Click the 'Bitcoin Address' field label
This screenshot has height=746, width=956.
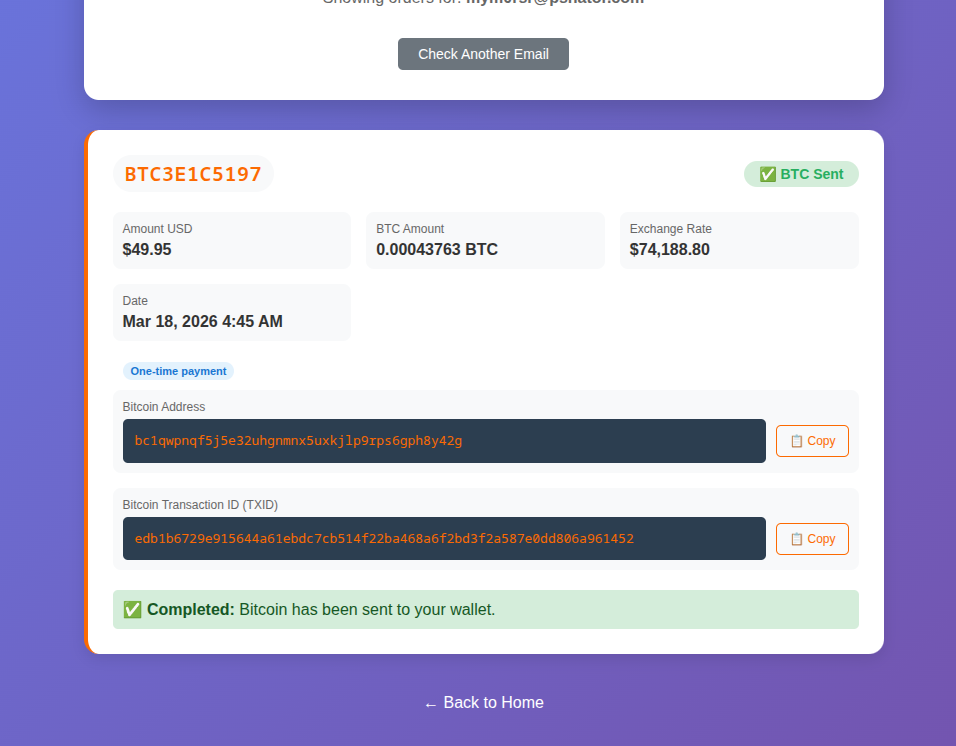click(x=164, y=407)
